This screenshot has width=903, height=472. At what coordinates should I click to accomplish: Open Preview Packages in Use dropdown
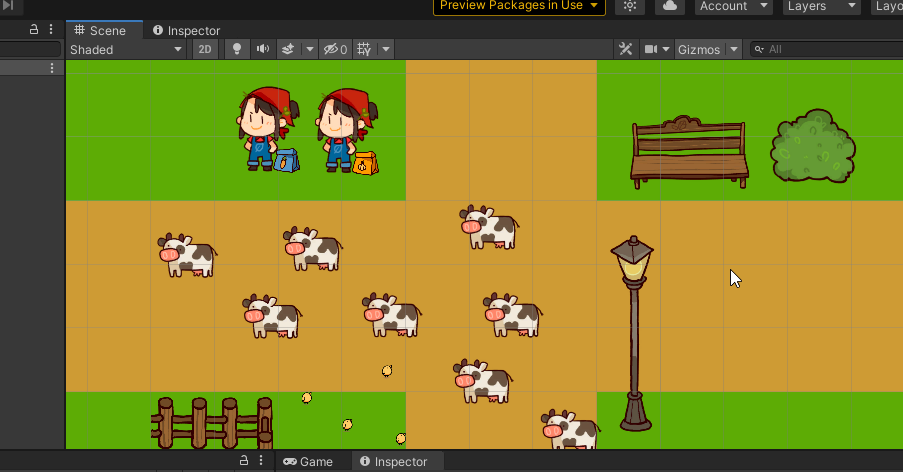519,6
